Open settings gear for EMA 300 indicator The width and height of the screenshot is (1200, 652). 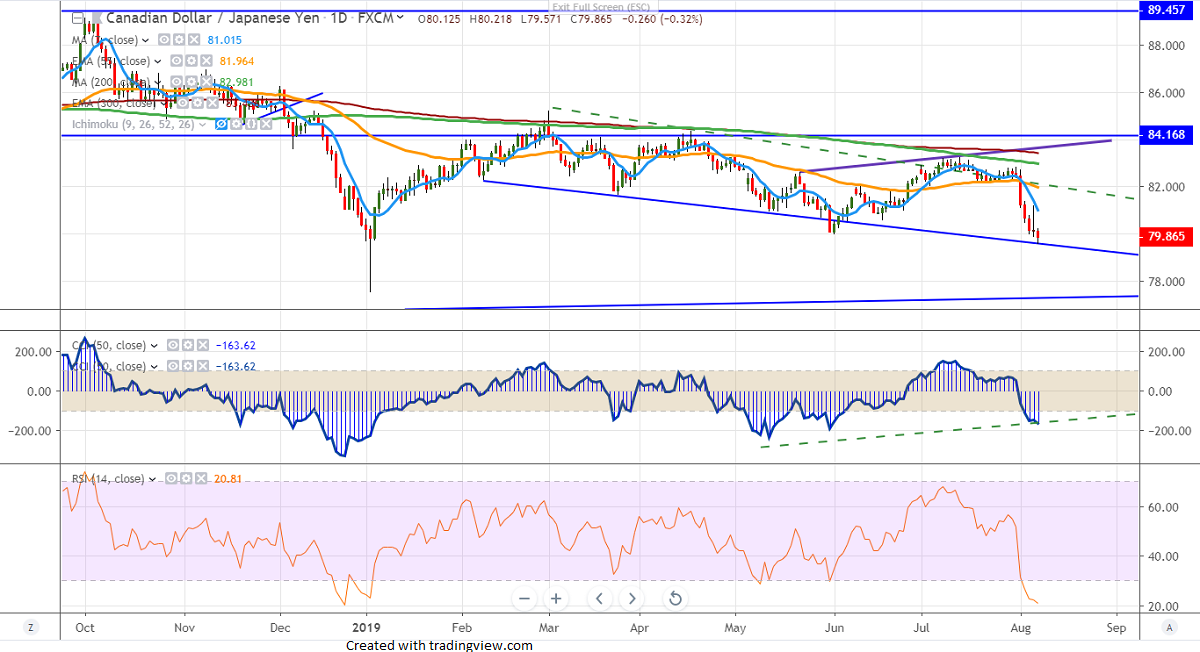pyautogui.click(x=197, y=102)
